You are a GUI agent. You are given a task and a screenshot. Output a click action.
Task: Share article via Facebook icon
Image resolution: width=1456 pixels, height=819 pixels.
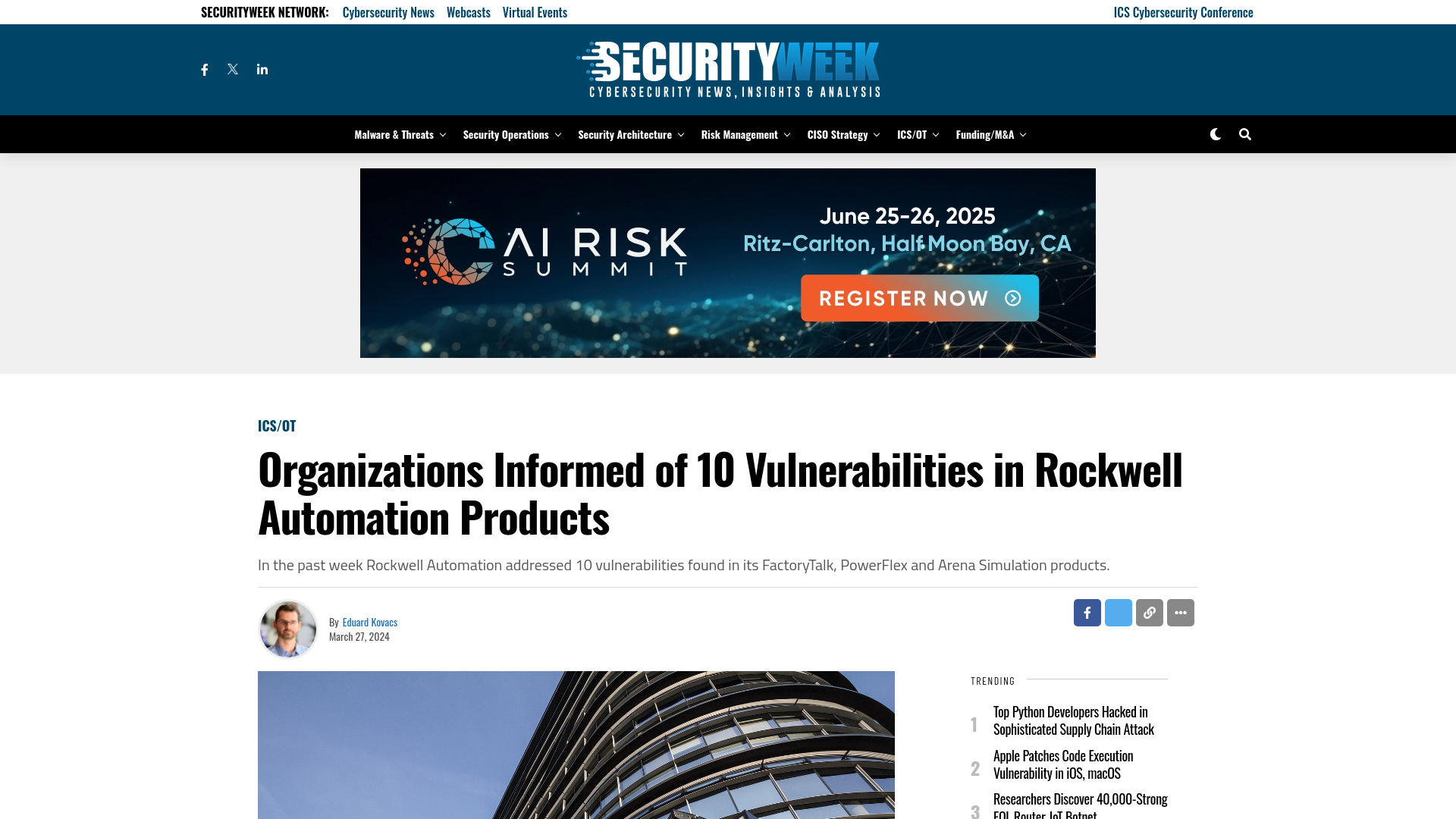pos(1087,613)
